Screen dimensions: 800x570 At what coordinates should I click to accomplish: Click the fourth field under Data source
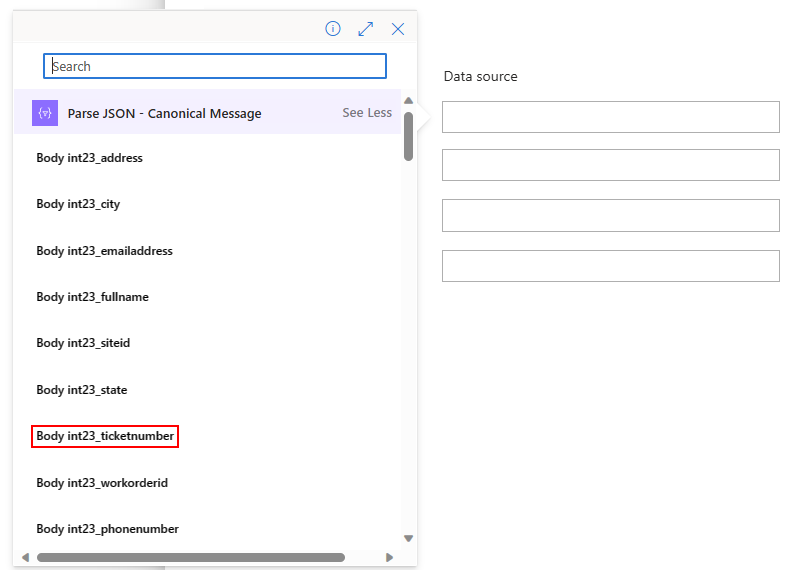click(611, 266)
